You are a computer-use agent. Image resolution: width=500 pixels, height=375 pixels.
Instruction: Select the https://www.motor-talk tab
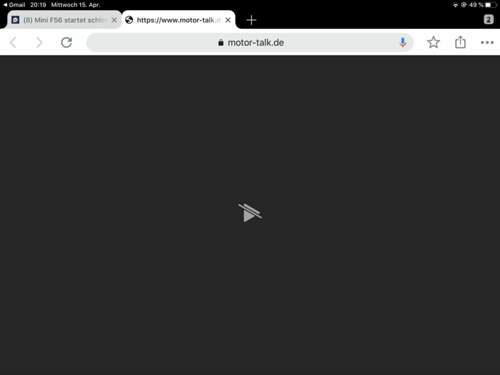[179, 20]
